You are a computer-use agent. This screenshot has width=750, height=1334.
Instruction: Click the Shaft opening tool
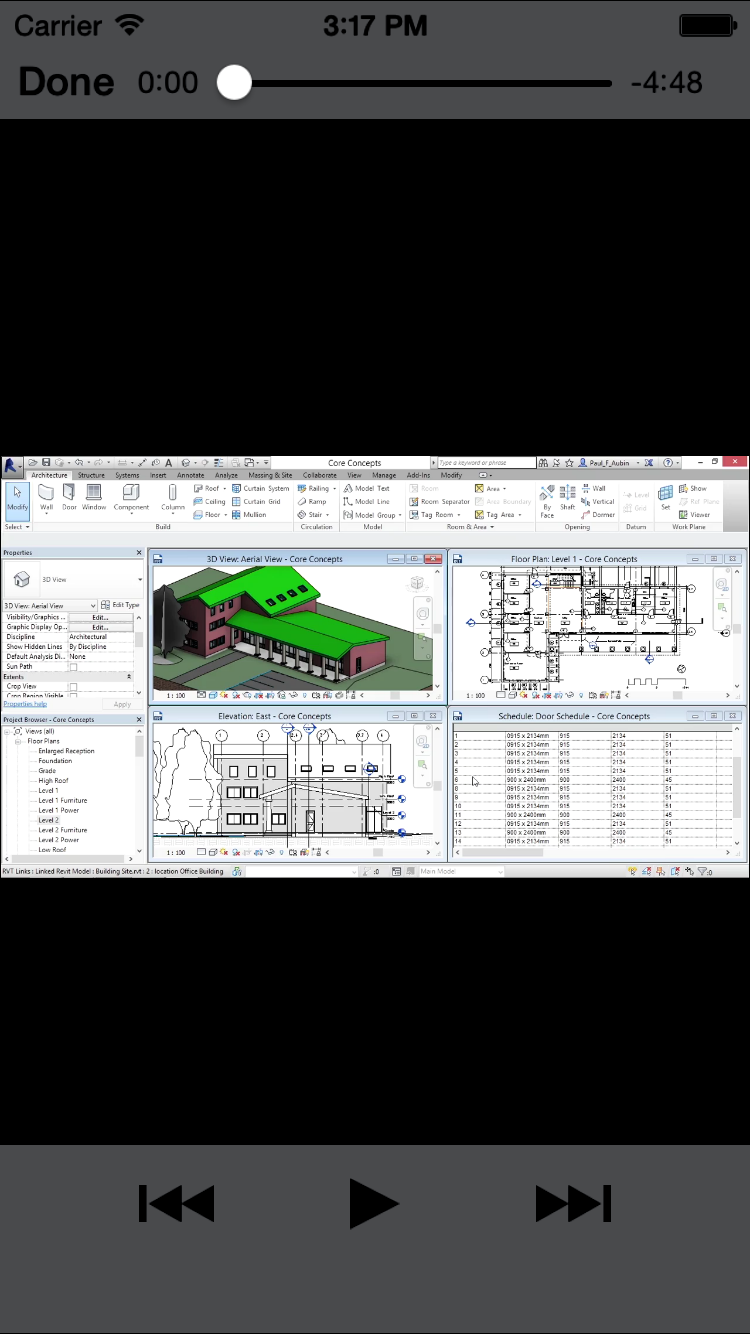(568, 498)
